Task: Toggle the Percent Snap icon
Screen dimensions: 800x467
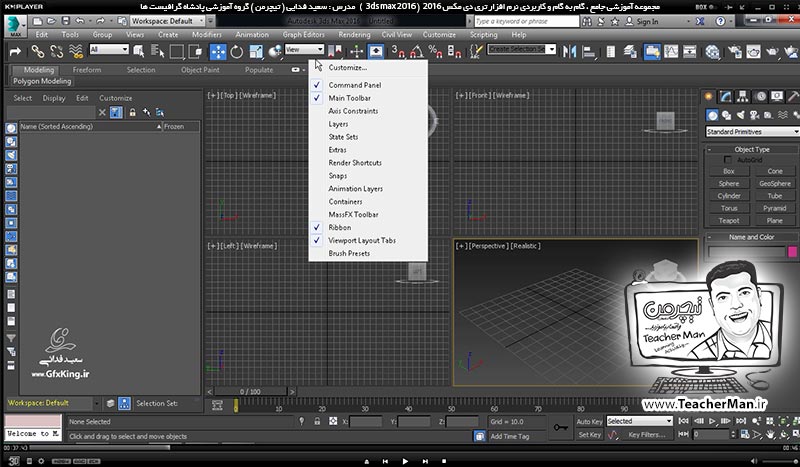Action: [x=436, y=52]
